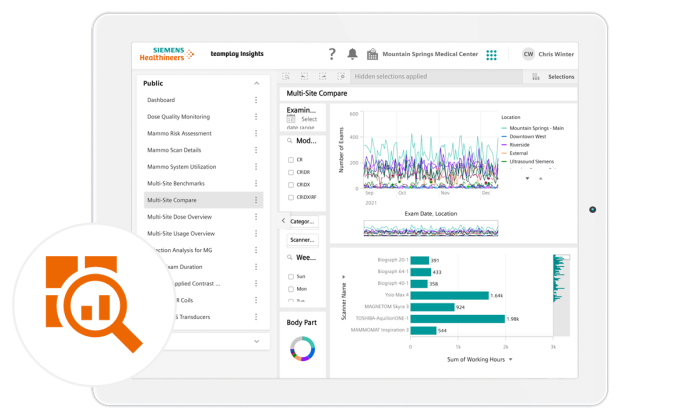Check the CR modality checkbox
Viewport: 700px width, 420px height.
click(291, 159)
